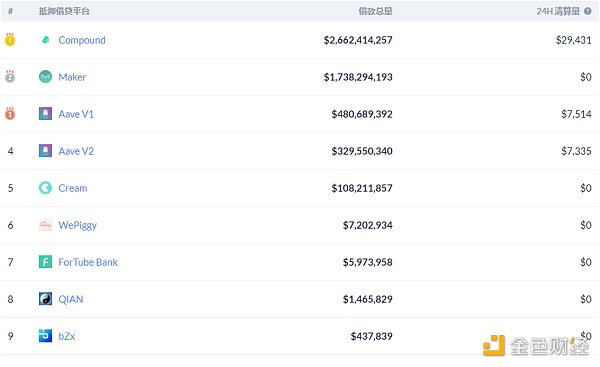This screenshot has height=367, width=600.
Task: Open the bZx platform link
Action: [67, 336]
